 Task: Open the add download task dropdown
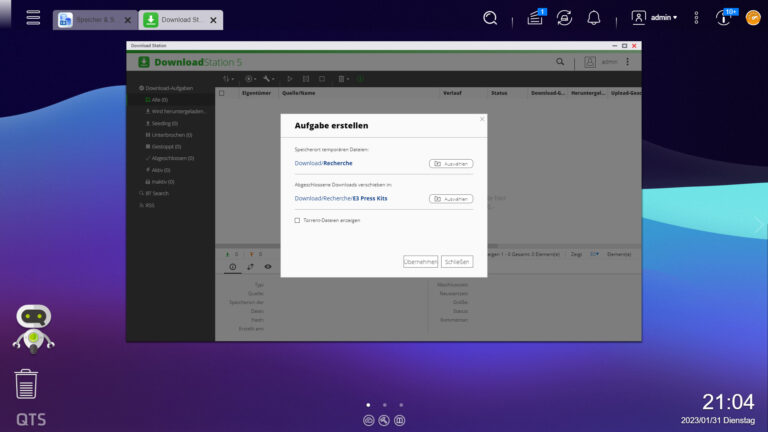click(250, 79)
